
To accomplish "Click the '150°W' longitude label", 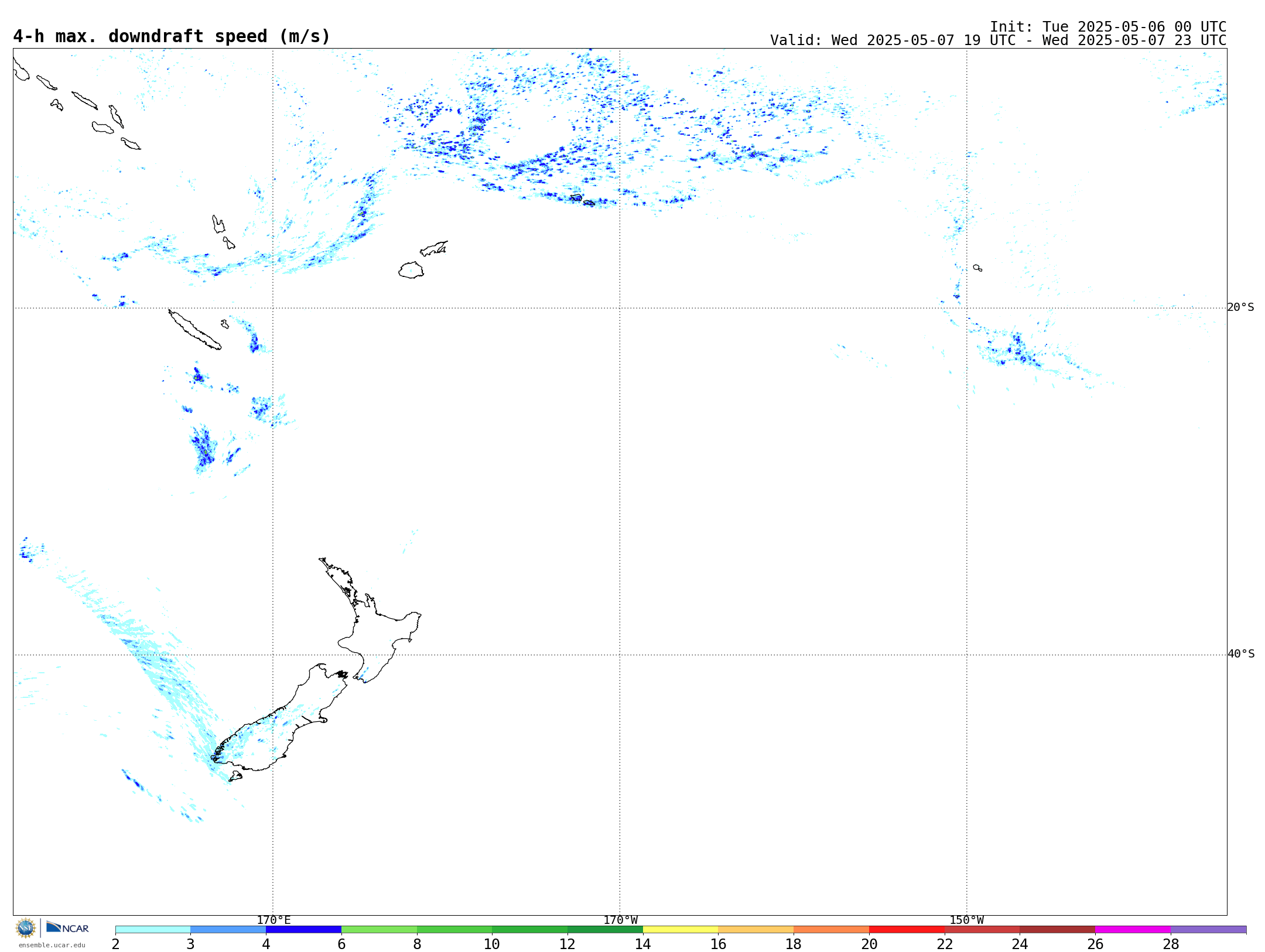I will (x=966, y=920).
